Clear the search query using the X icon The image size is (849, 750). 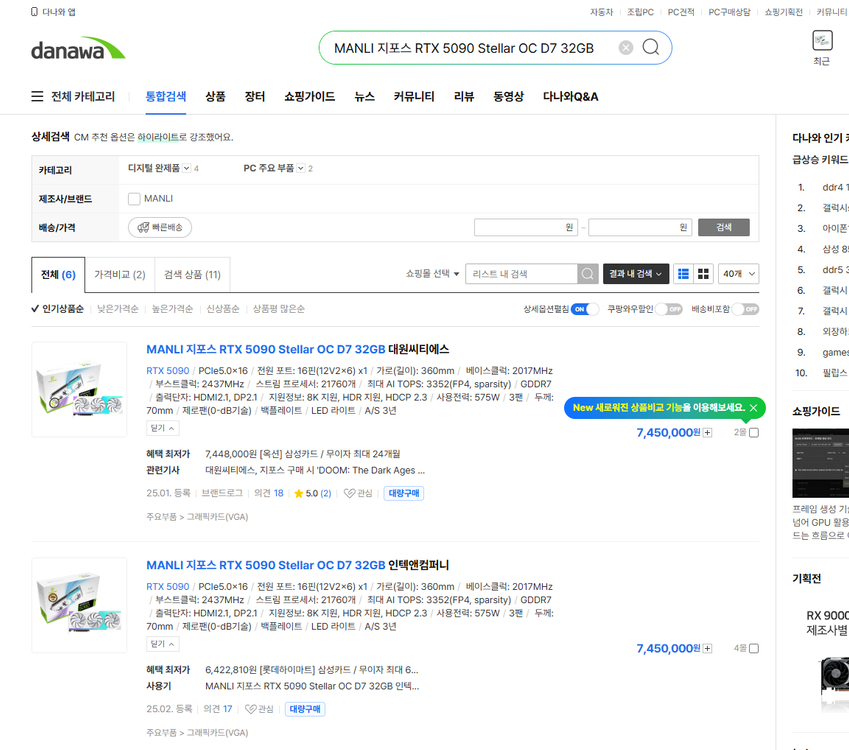625,47
